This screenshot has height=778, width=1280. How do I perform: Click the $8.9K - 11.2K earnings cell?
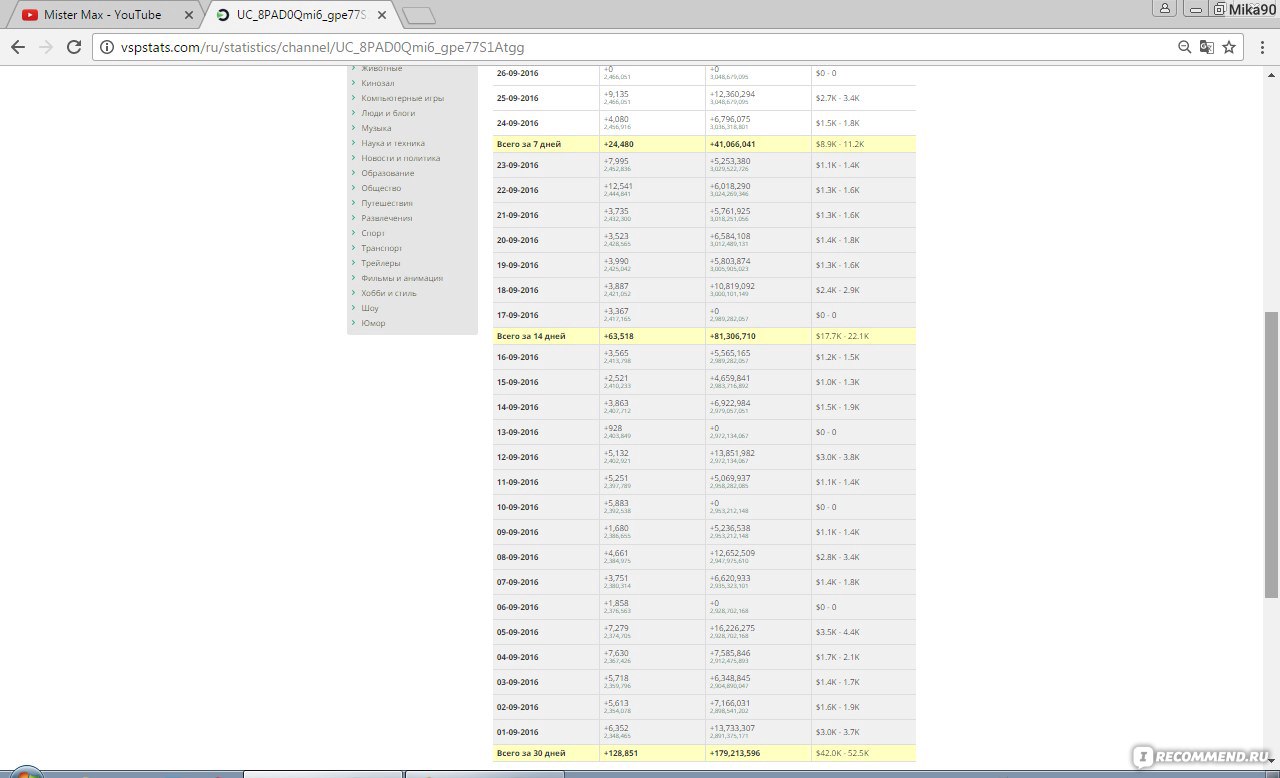840,144
